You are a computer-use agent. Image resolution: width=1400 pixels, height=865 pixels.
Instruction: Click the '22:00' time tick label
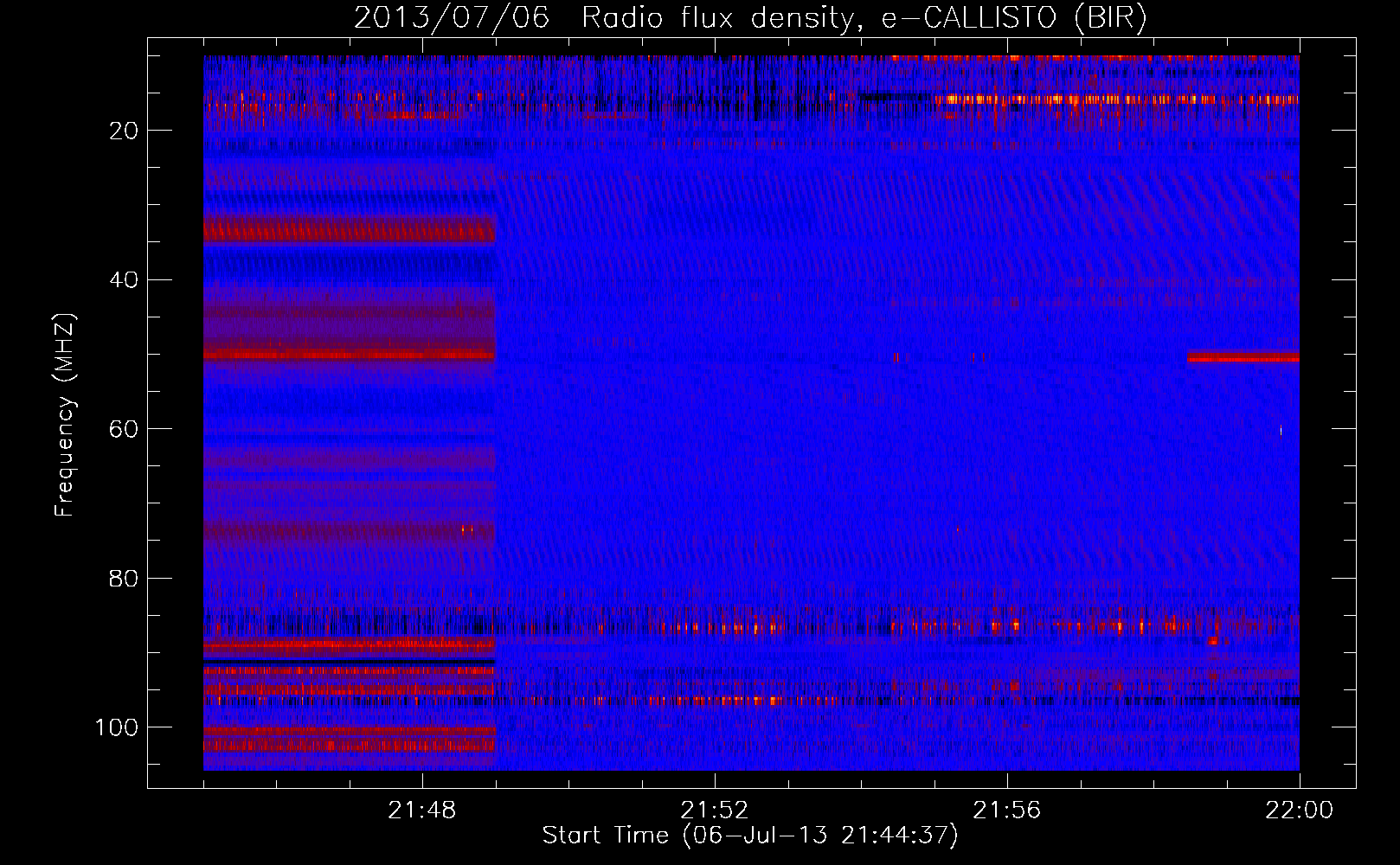1300,810
